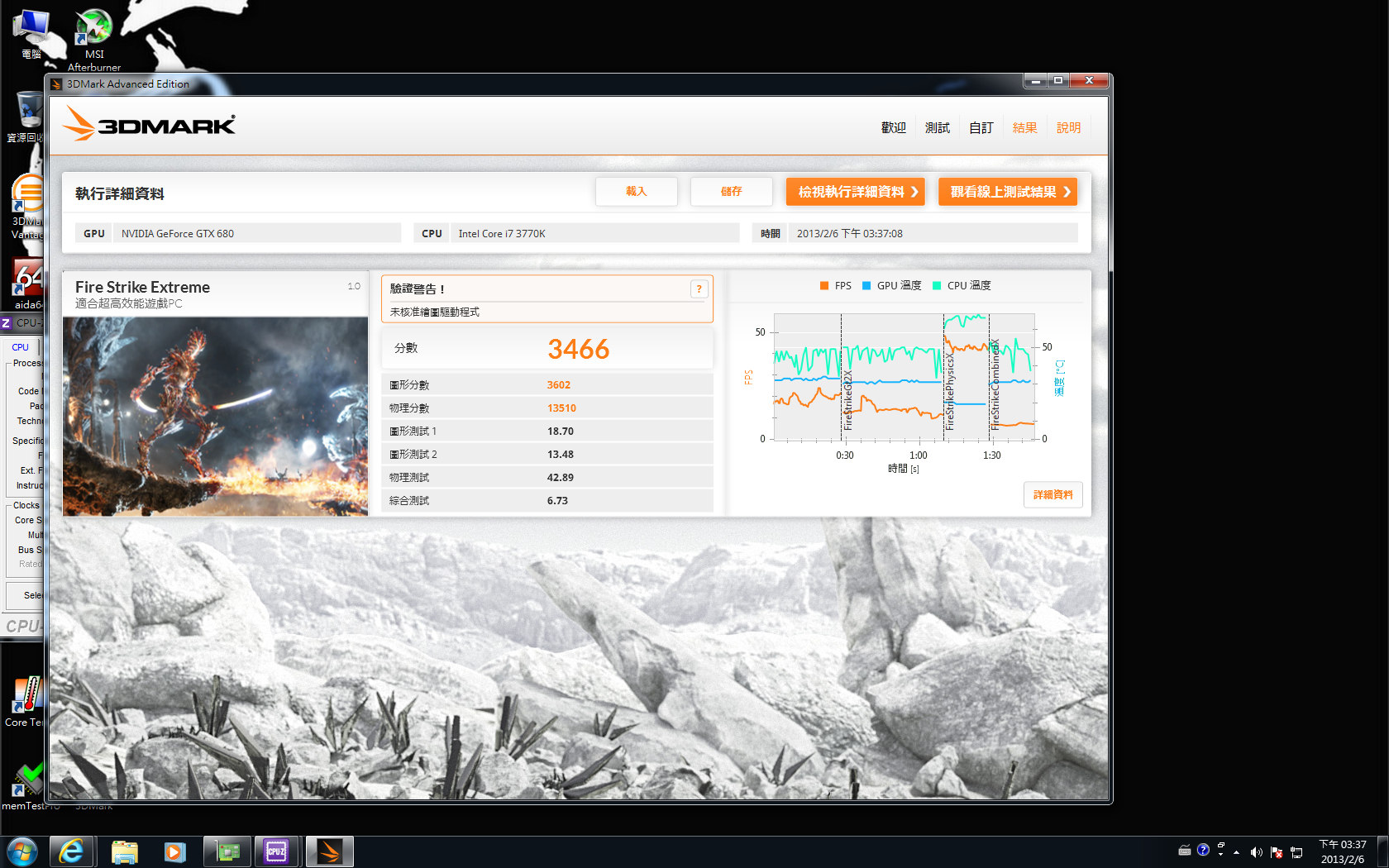Image resolution: width=1389 pixels, height=868 pixels.
Task: Click the Fire Strike Extreme thumbnail image
Action: 216,417
